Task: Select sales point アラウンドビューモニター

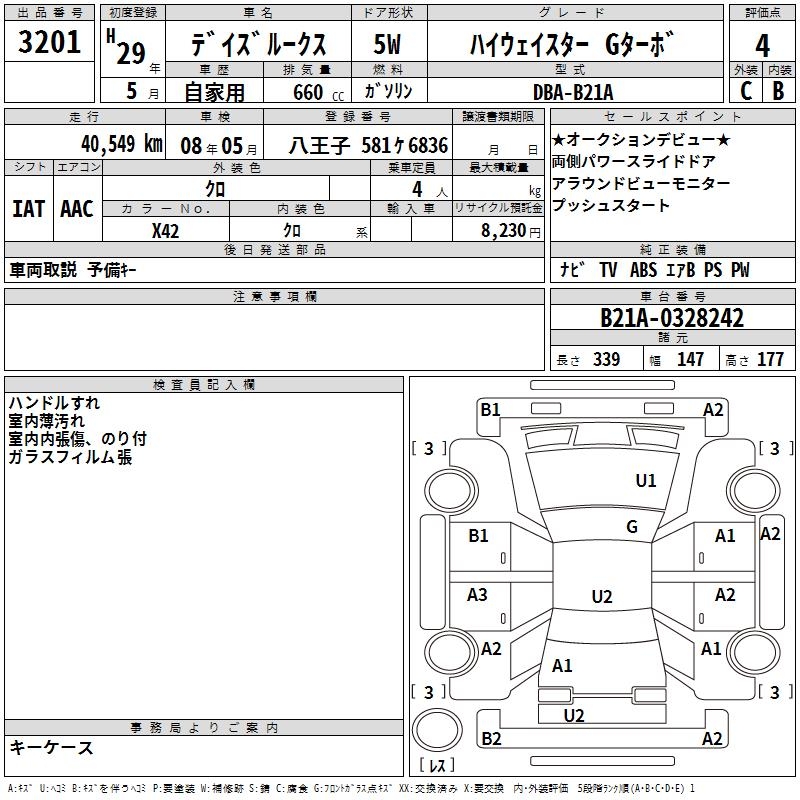Action: coord(641,183)
